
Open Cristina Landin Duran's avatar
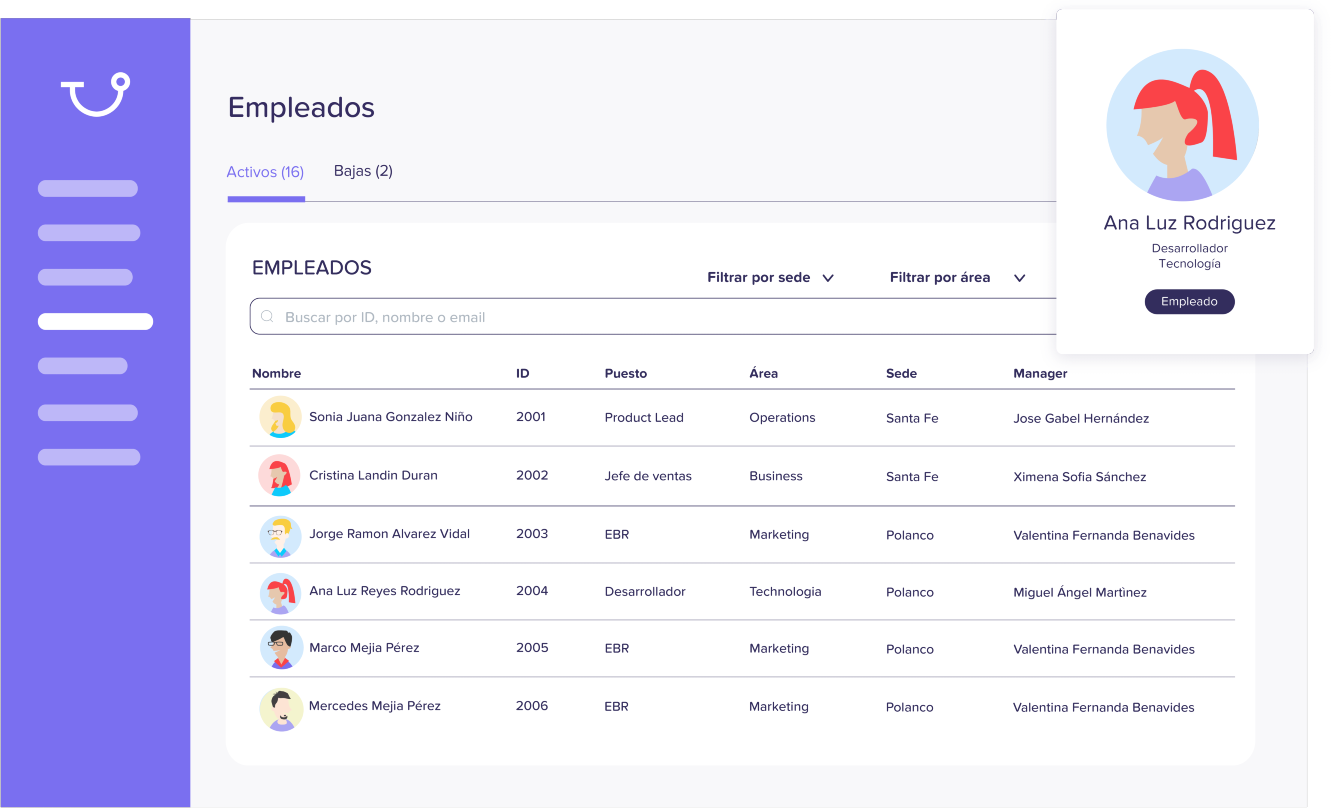pos(280,476)
